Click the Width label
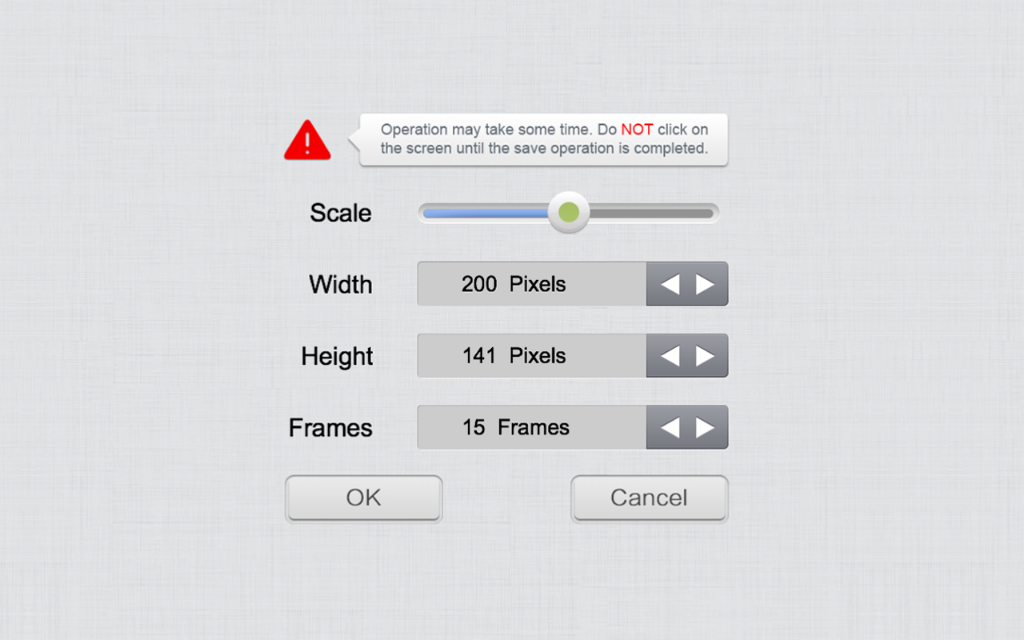Viewport: 1024px width, 640px height. [x=340, y=285]
